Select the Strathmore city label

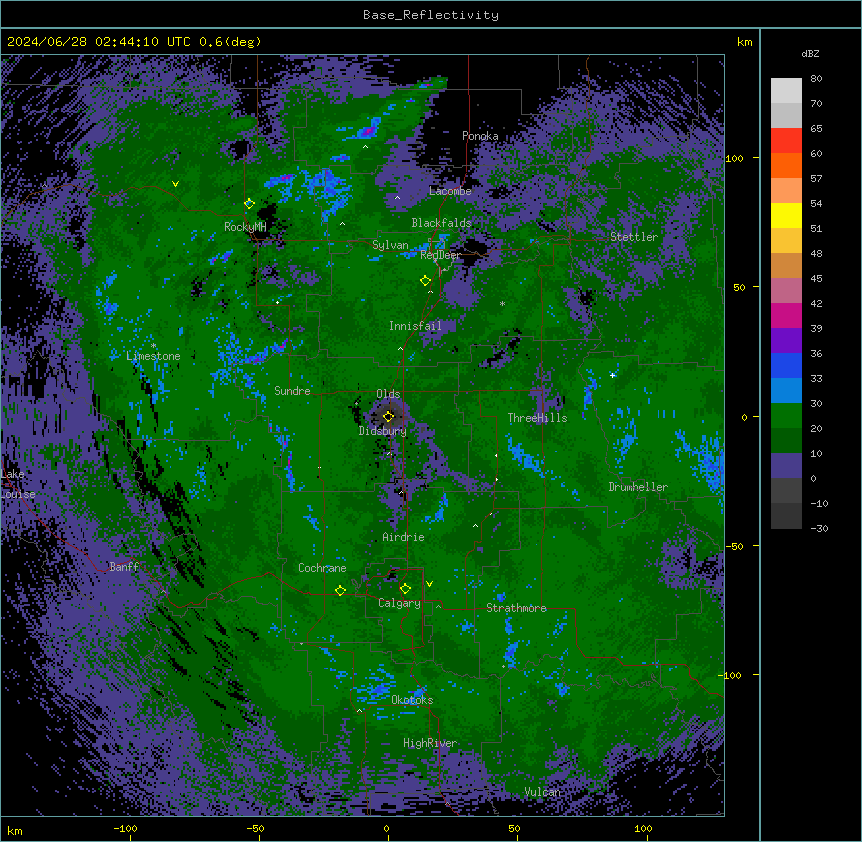(516, 608)
